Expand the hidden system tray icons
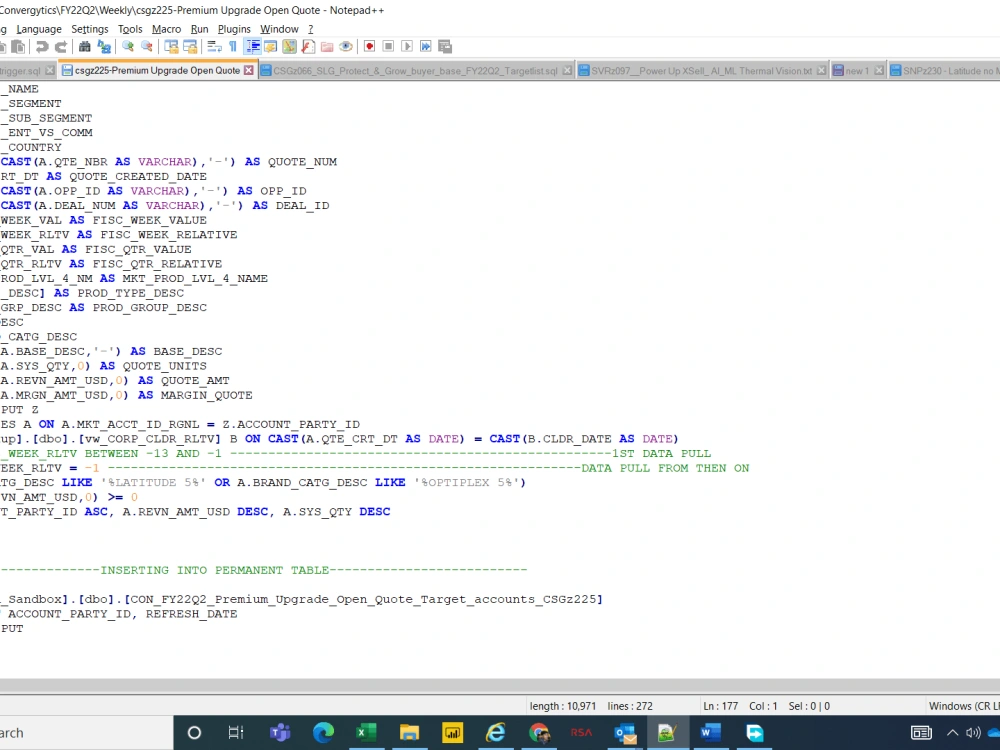 pyautogui.click(x=952, y=733)
